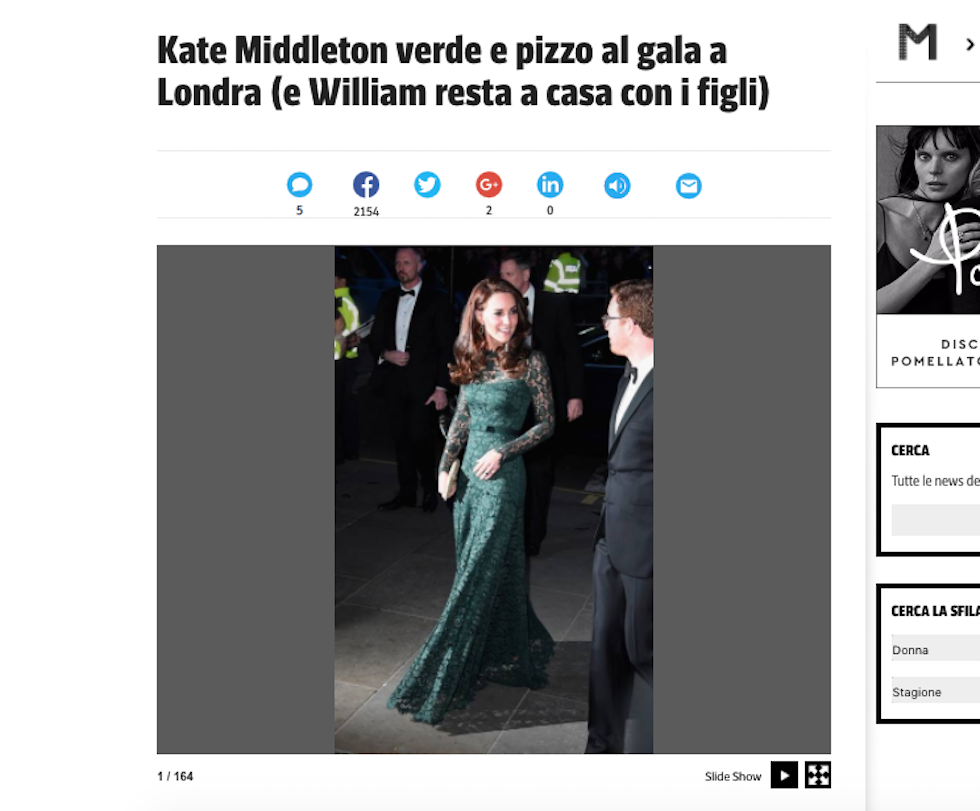
Task: Open fullscreen gallery view icon
Action: [x=818, y=775]
